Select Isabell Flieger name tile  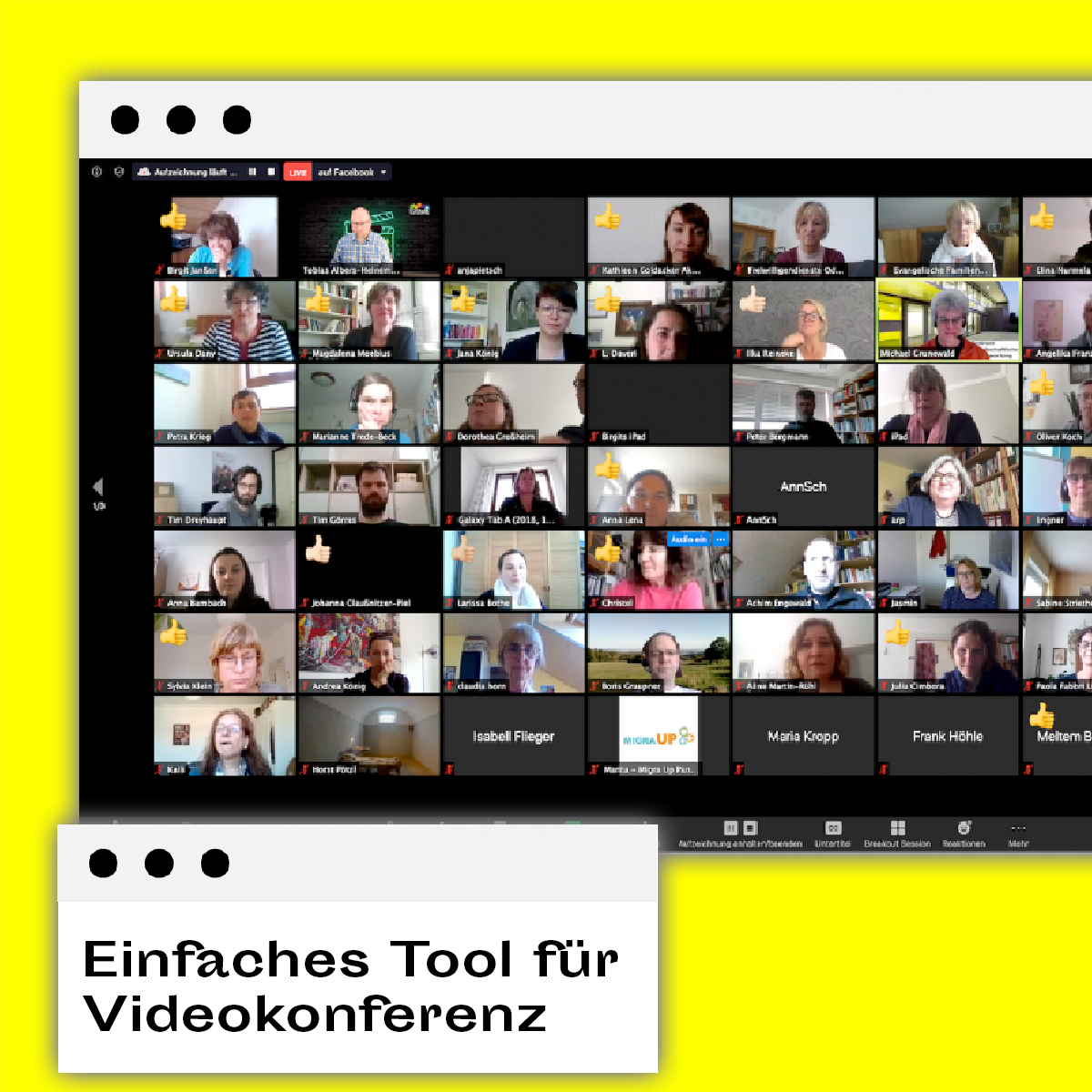click(513, 736)
